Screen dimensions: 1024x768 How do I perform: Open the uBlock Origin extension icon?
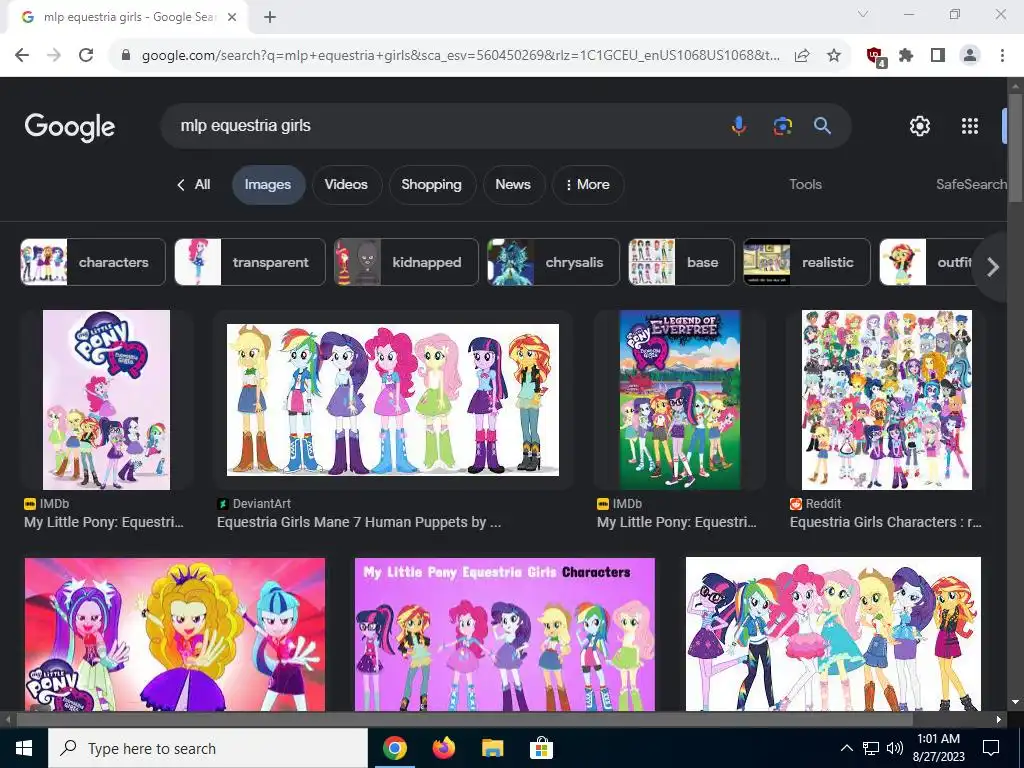point(876,56)
